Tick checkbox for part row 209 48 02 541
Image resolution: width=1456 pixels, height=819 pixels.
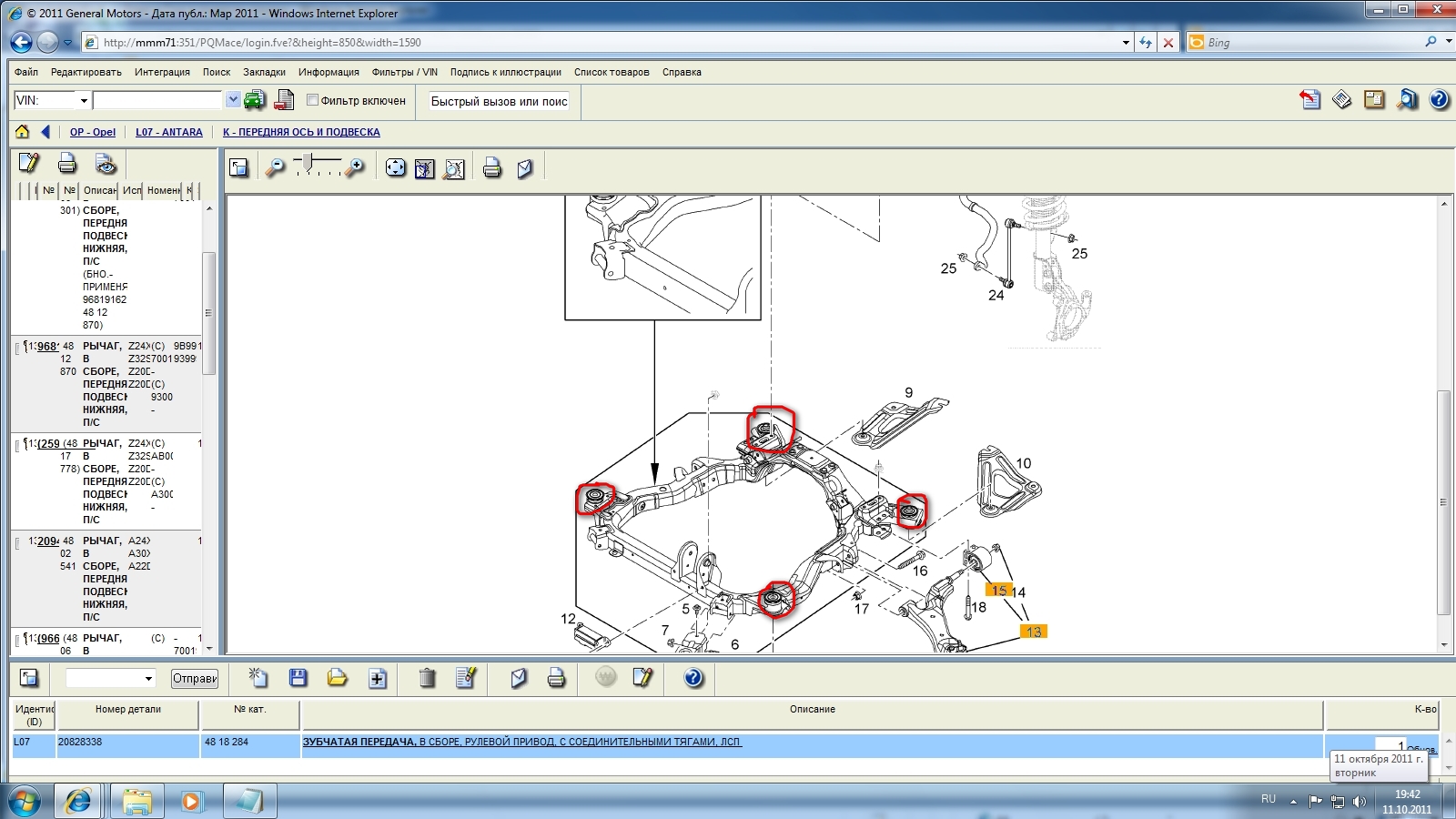[x=17, y=542]
